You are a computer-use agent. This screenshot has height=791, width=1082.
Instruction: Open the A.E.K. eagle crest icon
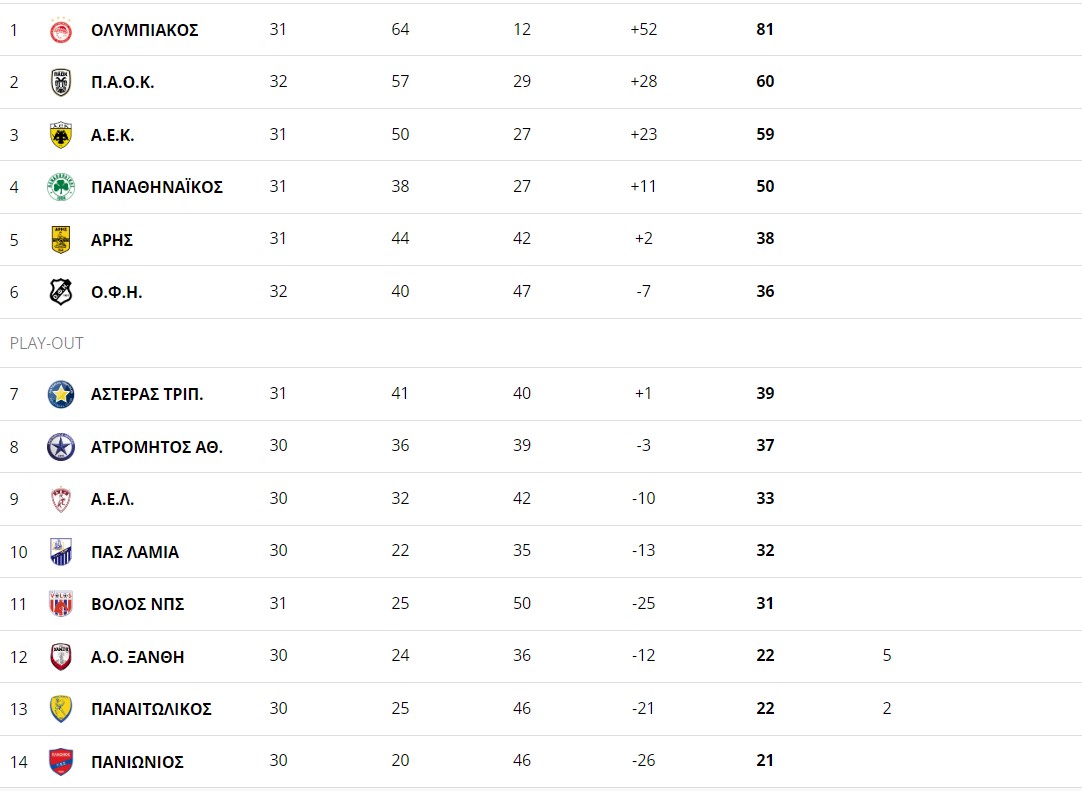pos(61,135)
